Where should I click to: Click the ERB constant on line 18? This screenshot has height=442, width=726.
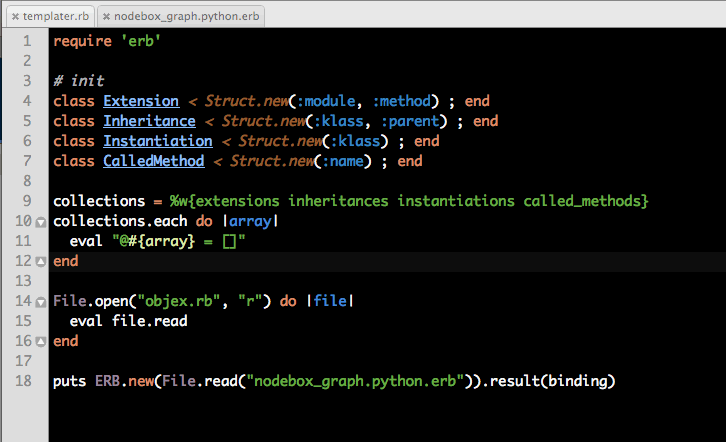tap(107, 381)
